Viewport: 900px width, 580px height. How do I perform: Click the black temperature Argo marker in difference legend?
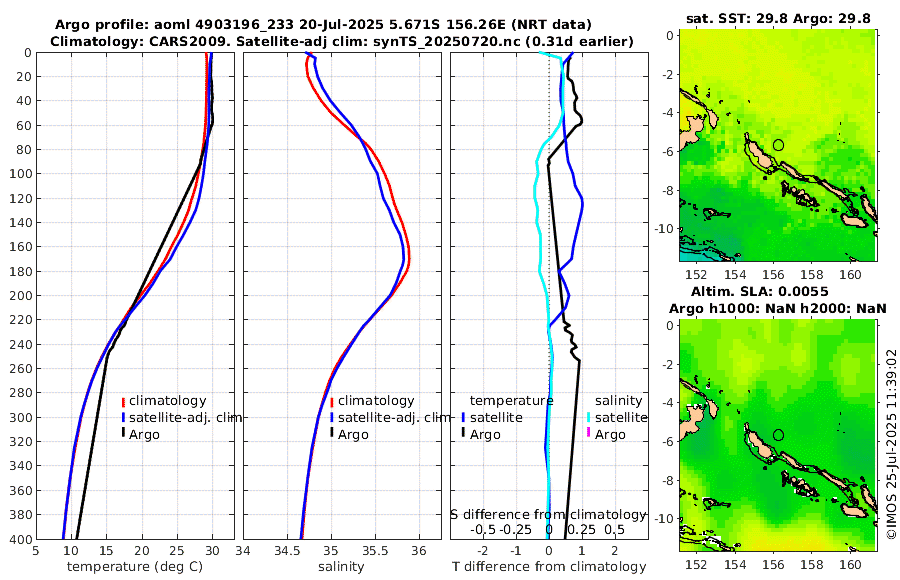coord(463,432)
